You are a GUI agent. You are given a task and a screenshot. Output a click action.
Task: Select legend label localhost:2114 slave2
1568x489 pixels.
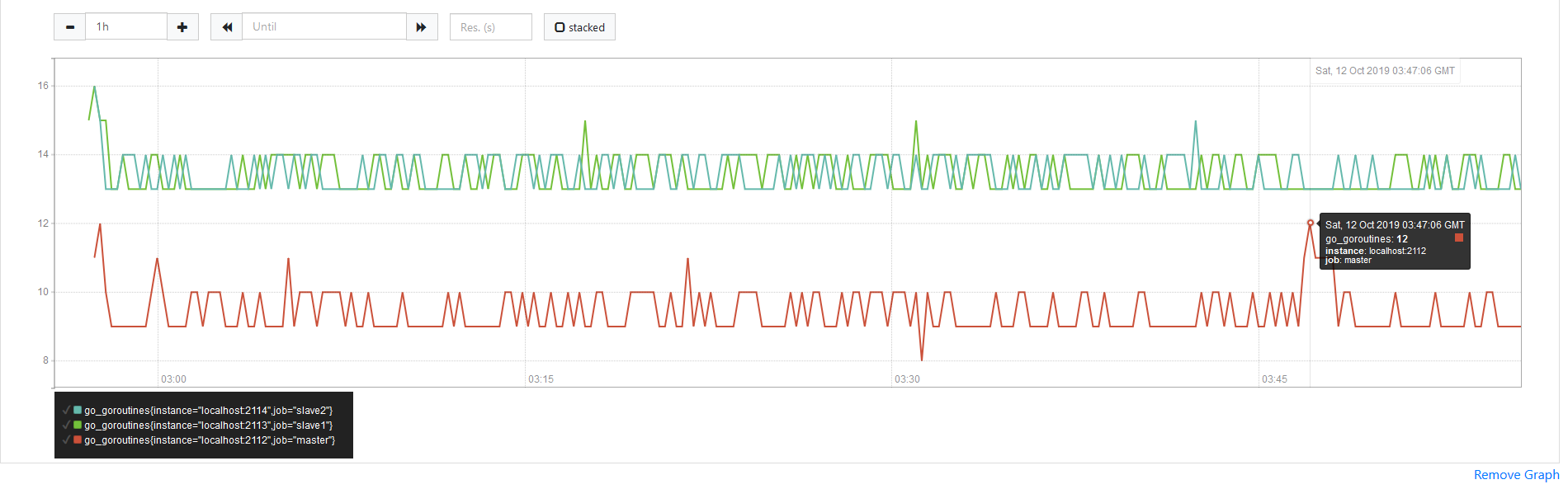click(x=208, y=411)
